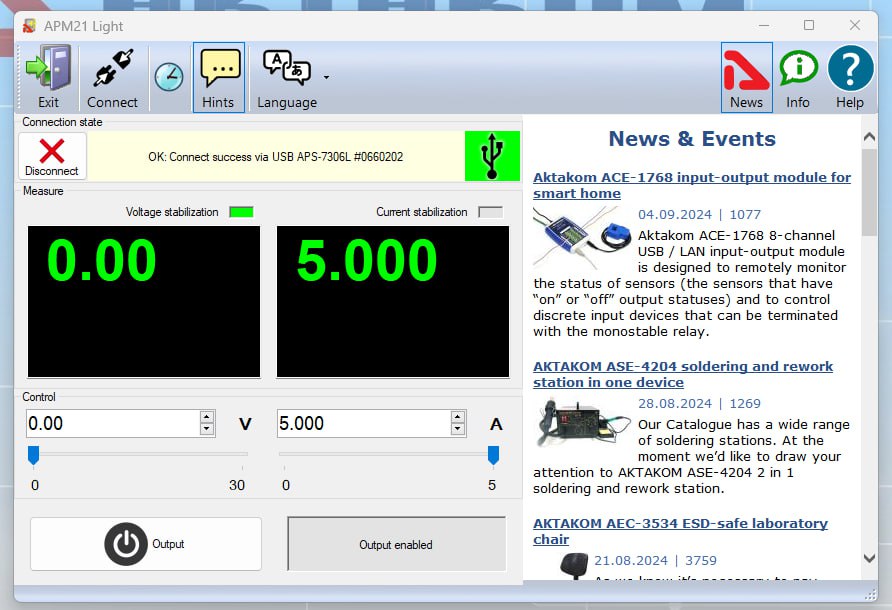Image resolution: width=892 pixels, height=610 pixels.
Task: Toggle the Hints speech bubble icon
Action: pos(218,68)
